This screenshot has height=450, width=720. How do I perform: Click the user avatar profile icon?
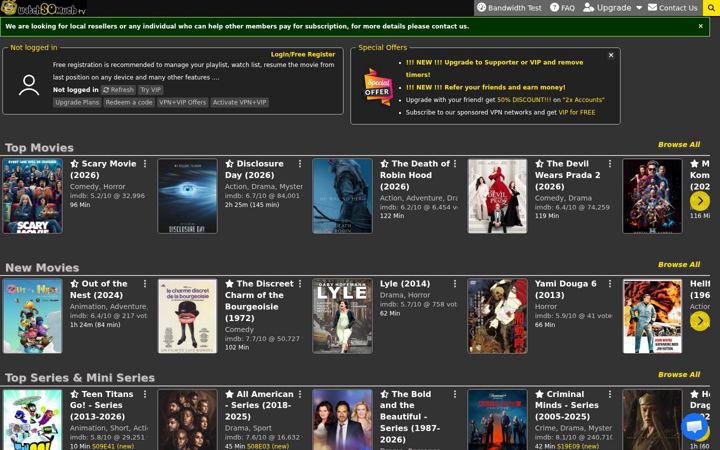[29, 85]
